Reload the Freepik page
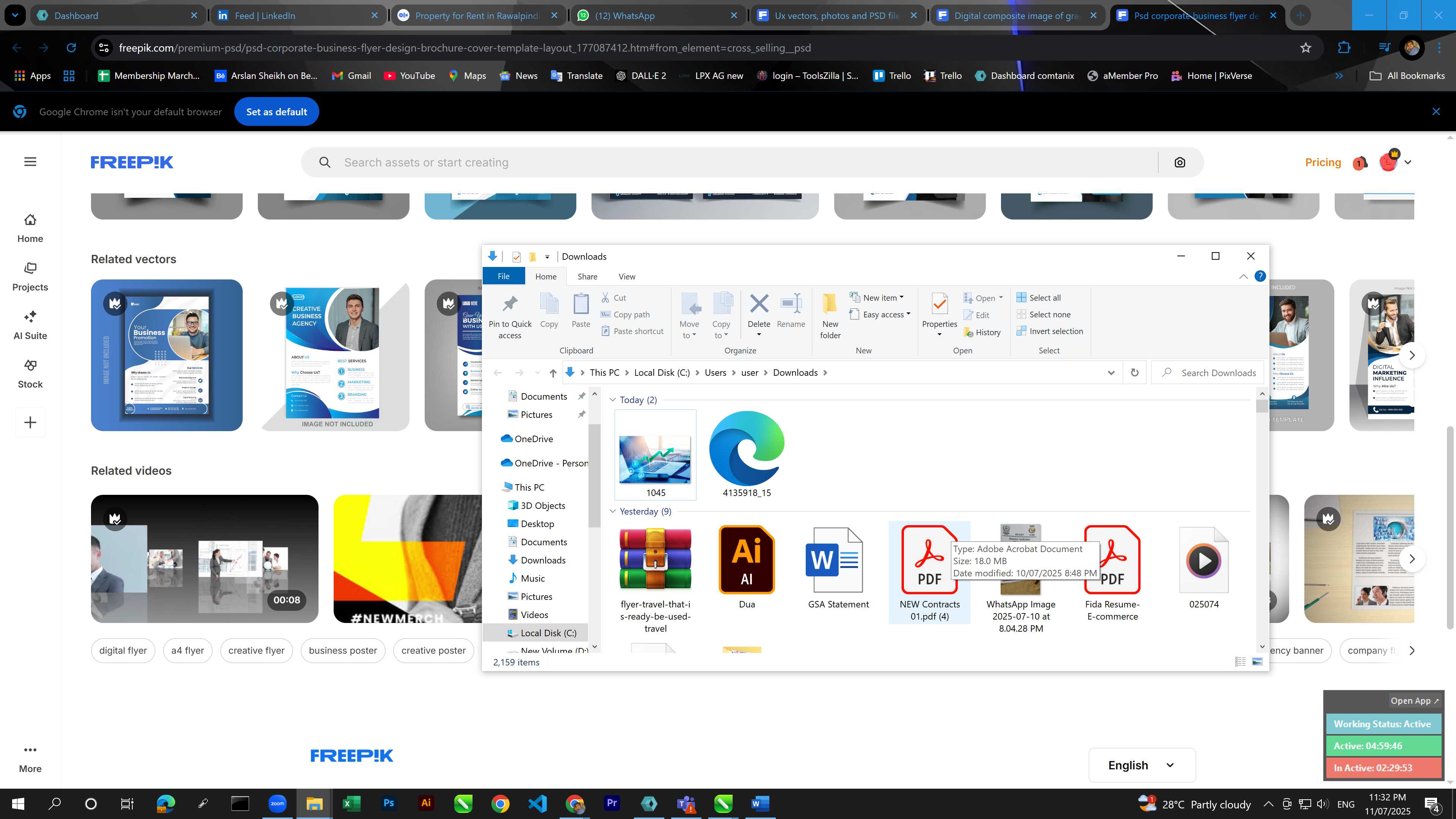The width and height of the screenshot is (1456, 819). click(71, 48)
